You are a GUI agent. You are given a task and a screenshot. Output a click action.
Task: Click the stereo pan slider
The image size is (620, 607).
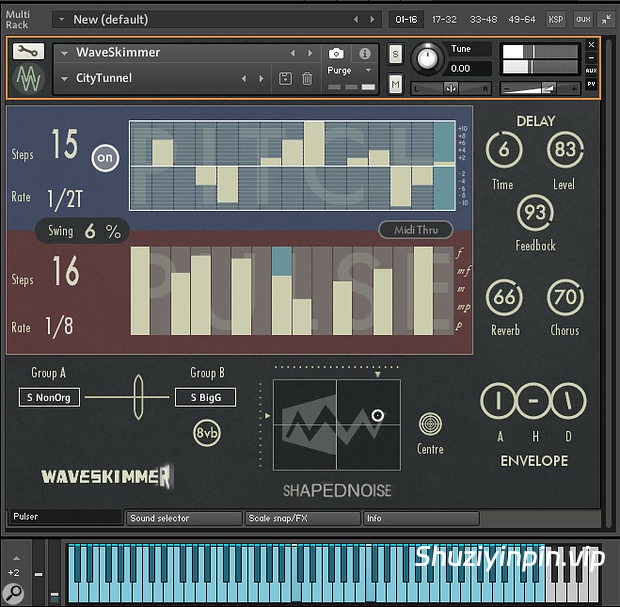tap(451, 89)
